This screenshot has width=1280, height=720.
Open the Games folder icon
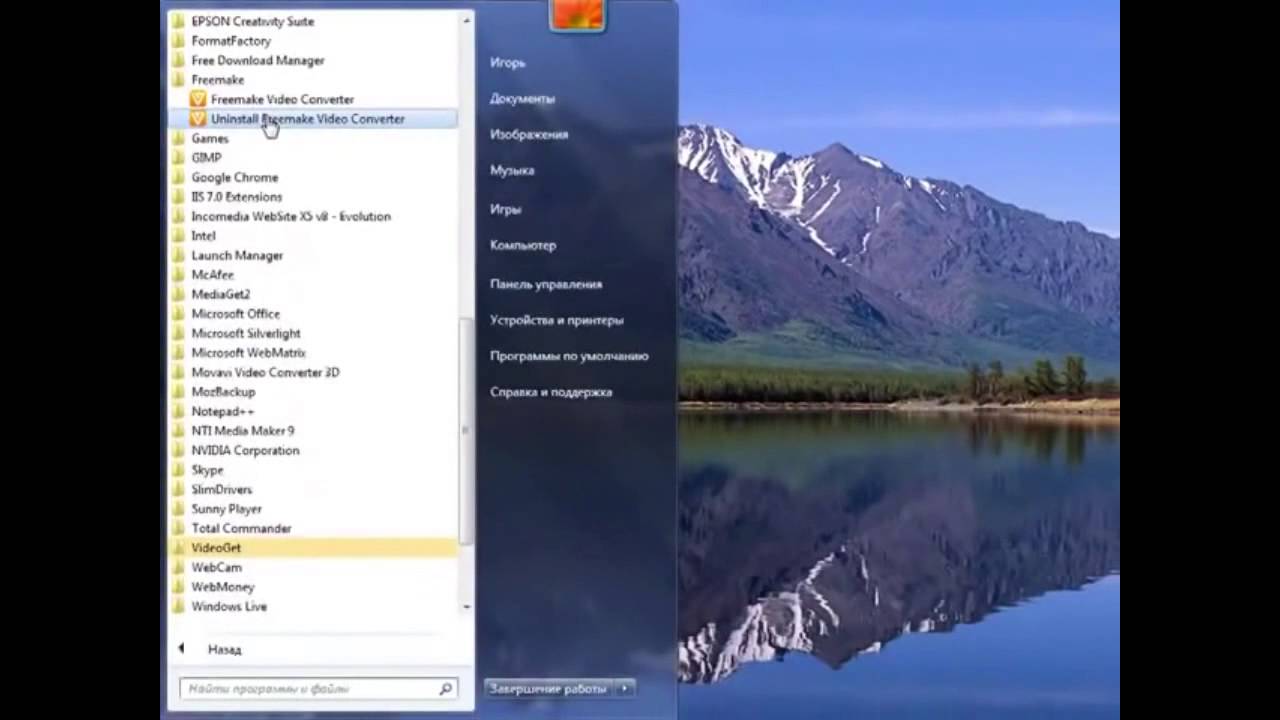click(x=178, y=138)
